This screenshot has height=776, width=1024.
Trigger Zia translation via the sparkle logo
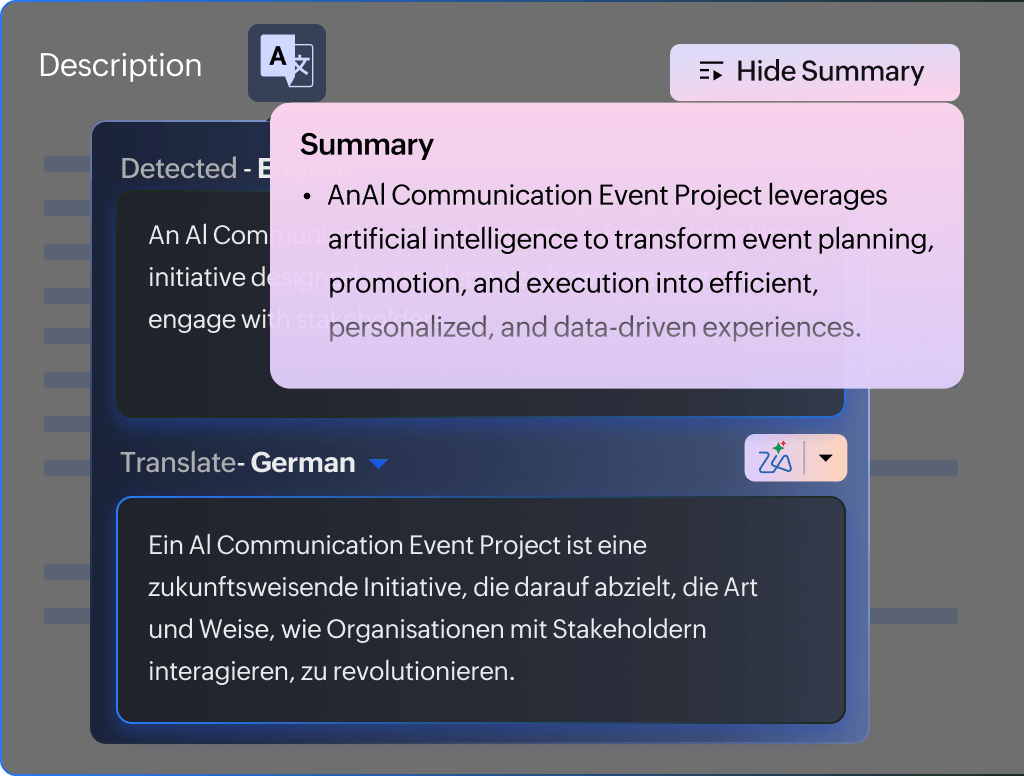[x=776, y=460]
